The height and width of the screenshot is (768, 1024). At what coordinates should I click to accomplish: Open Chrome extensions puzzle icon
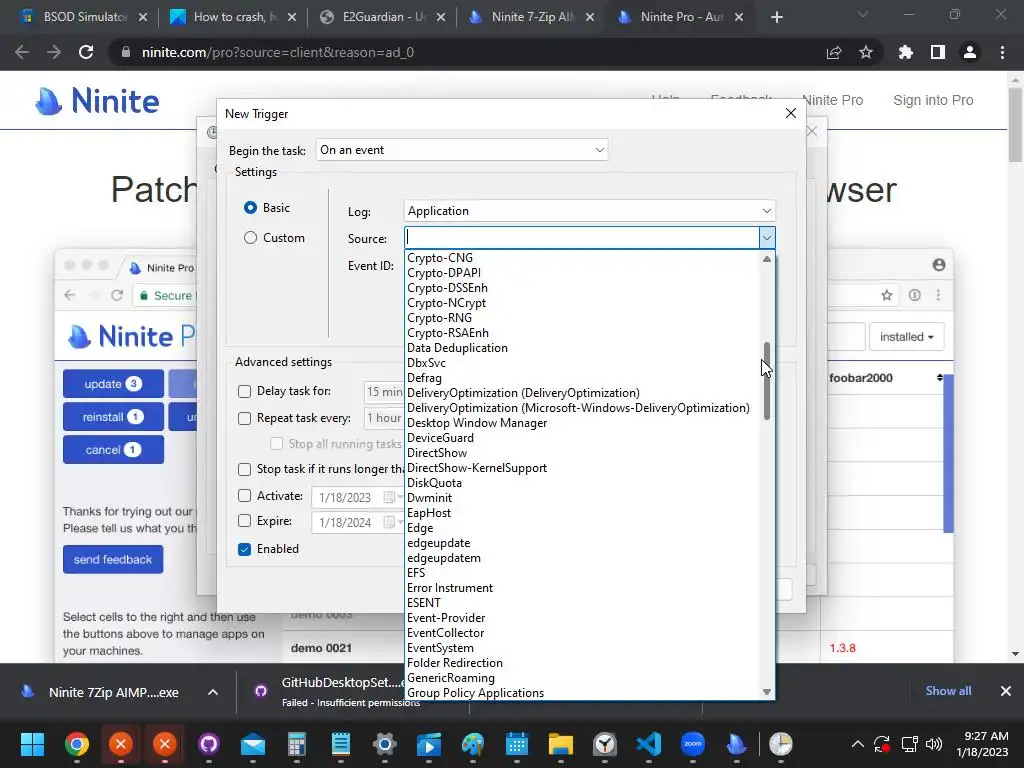pyautogui.click(x=905, y=52)
